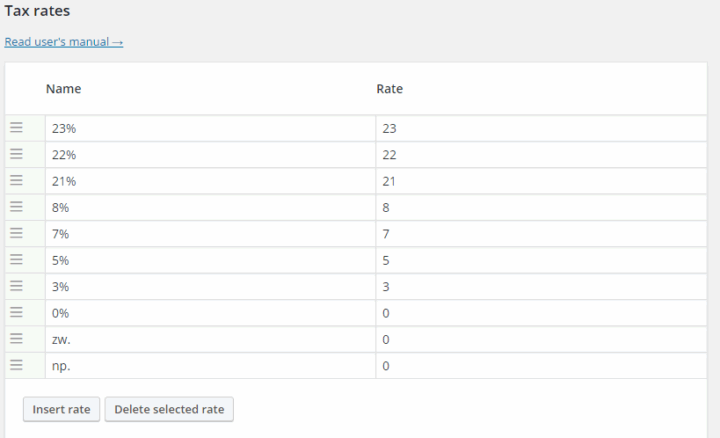Open the Read user's manual link

(x=64, y=42)
